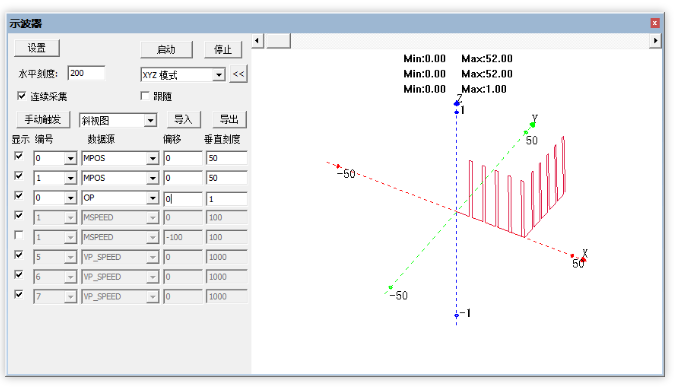Screen dimensions: 674x388
Task: Toggle display checkbox for VP_SPEED number 6 row
Action: coord(18,275)
